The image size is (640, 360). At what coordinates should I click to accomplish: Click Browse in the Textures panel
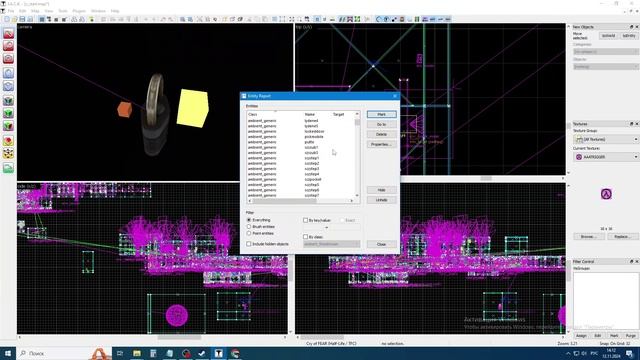589,237
